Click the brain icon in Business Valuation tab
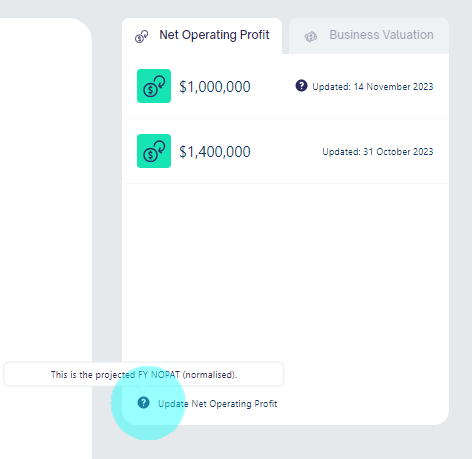The height and width of the screenshot is (459, 472). (x=311, y=37)
